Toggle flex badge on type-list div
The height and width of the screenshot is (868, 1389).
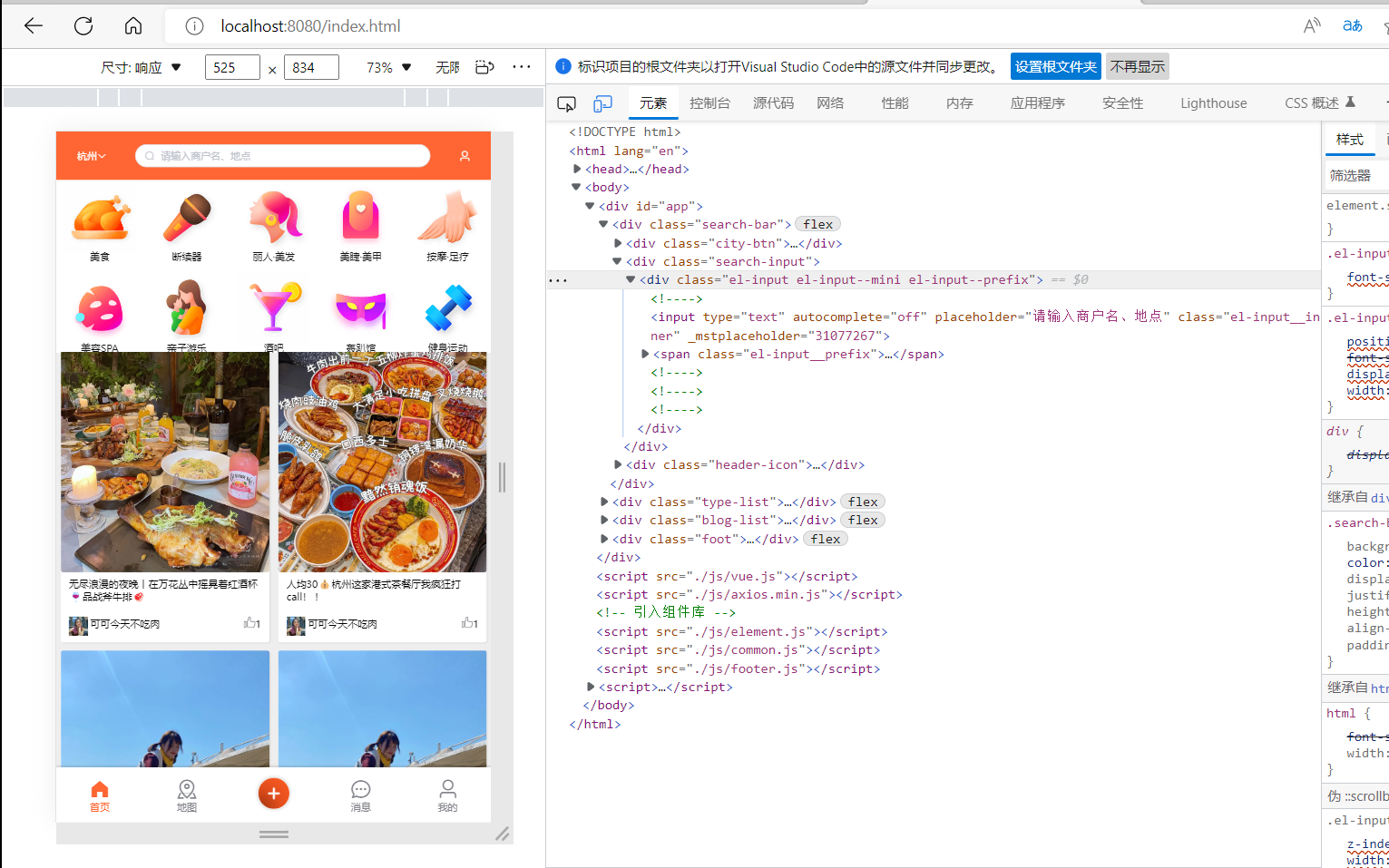tap(863, 502)
